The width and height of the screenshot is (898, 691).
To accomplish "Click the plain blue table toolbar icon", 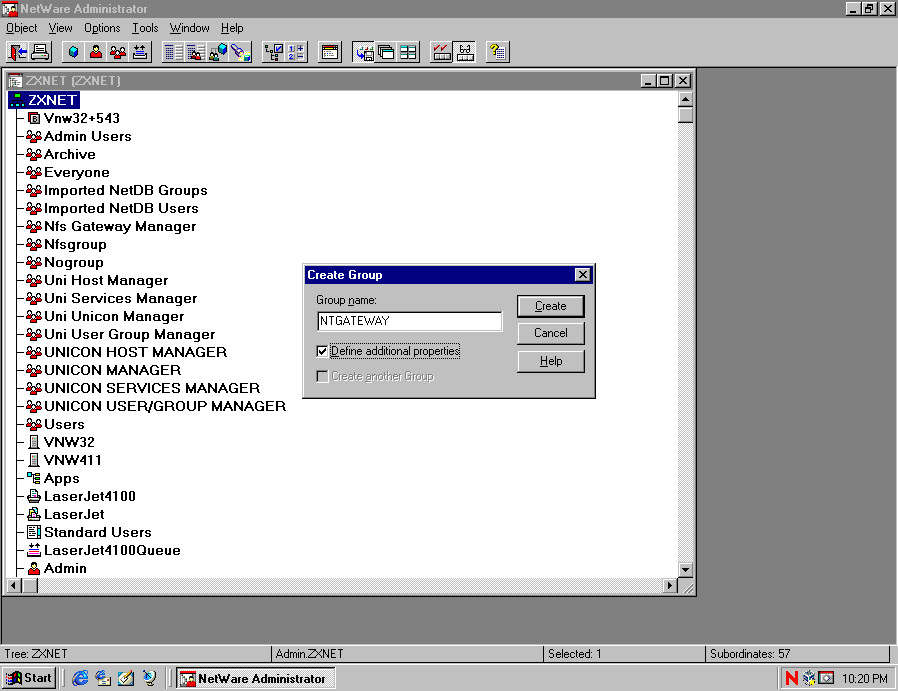I will 173,52.
